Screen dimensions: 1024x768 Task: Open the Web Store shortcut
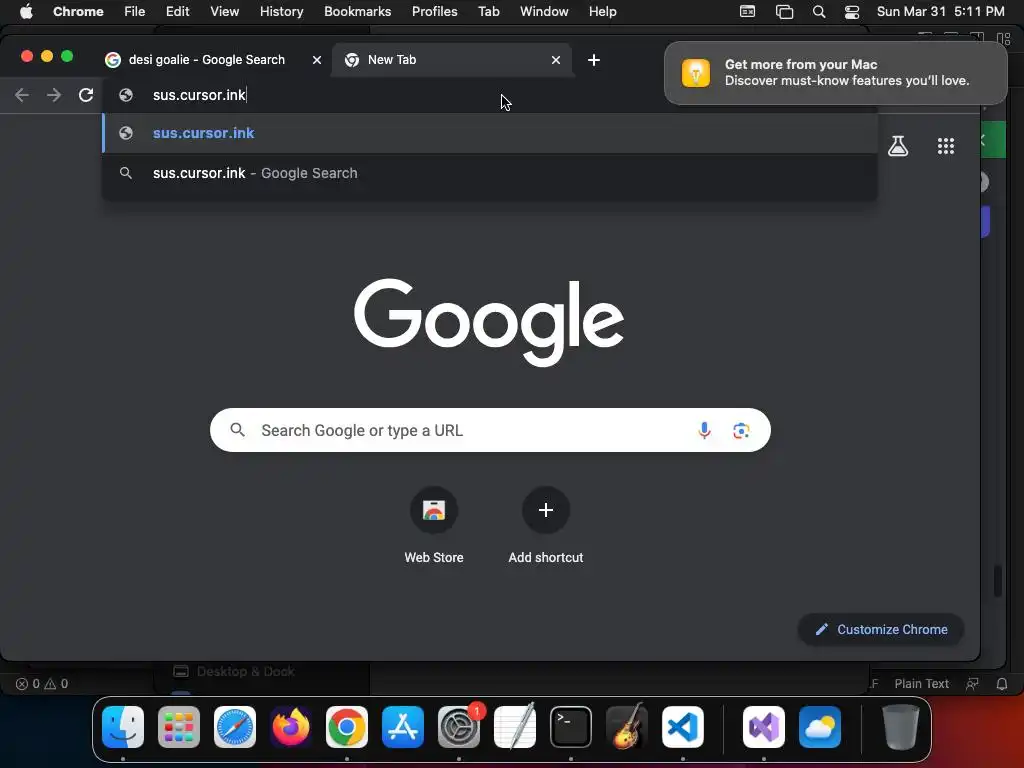[434, 526]
